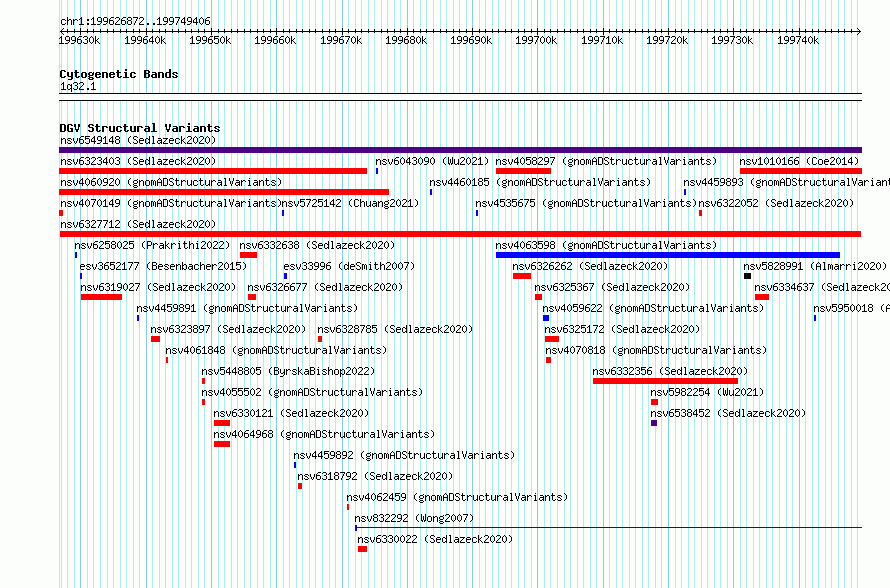
Task: Open nsv6326677 (Sedlazeck2020) label
Action: pyautogui.click(x=325, y=287)
